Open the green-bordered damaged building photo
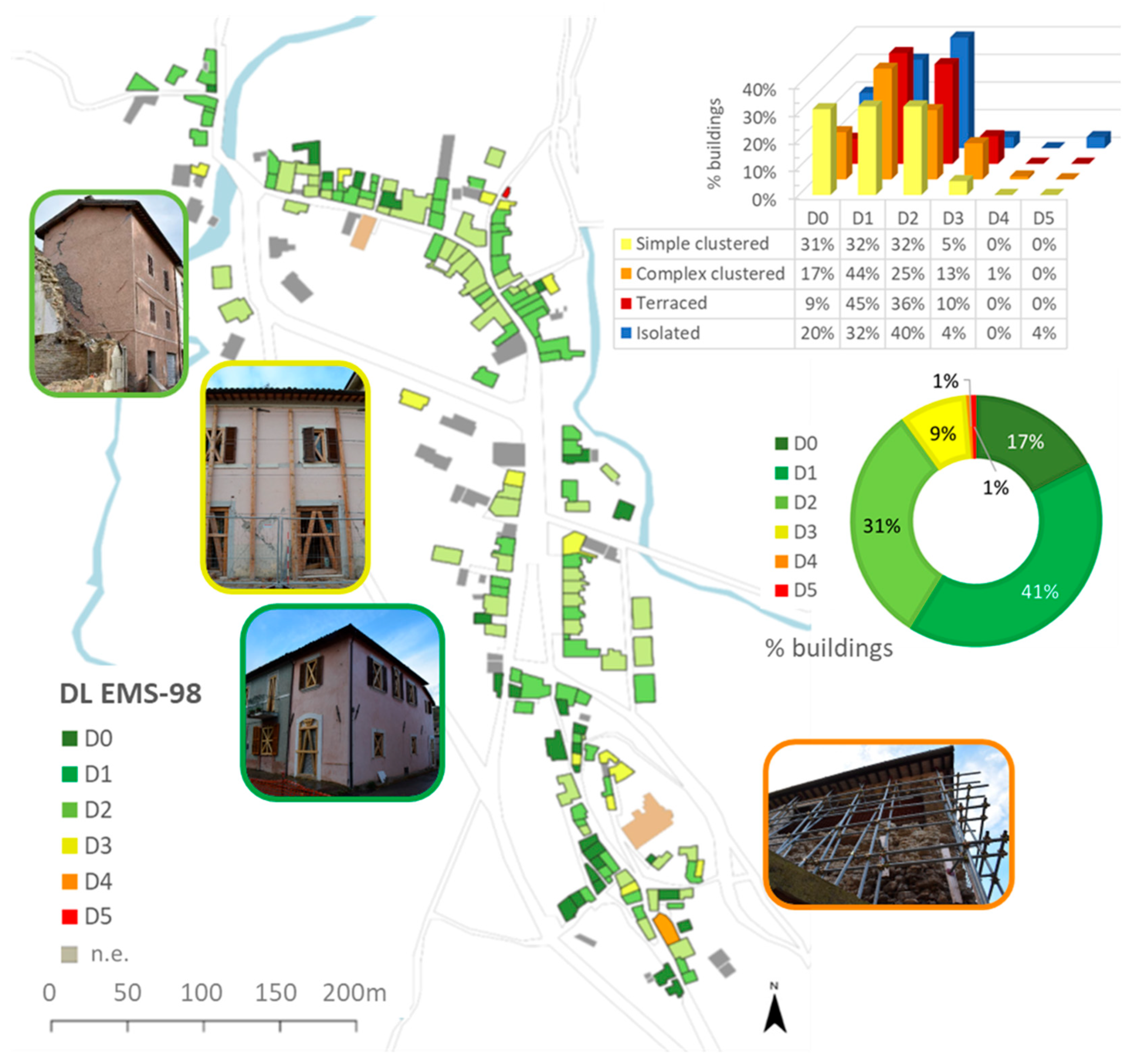 (x=109, y=293)
